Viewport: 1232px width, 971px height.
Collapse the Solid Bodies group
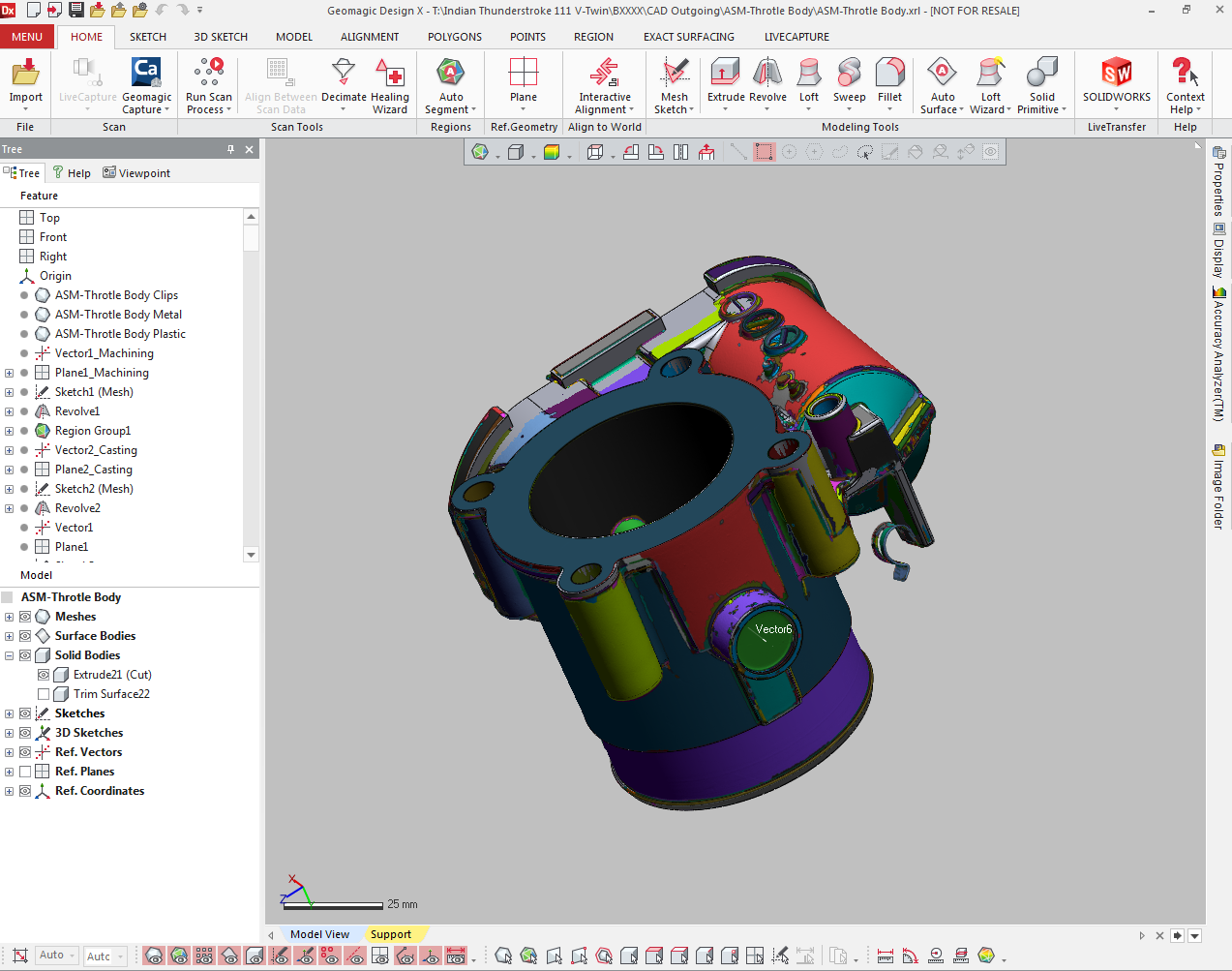coord(10,655)
